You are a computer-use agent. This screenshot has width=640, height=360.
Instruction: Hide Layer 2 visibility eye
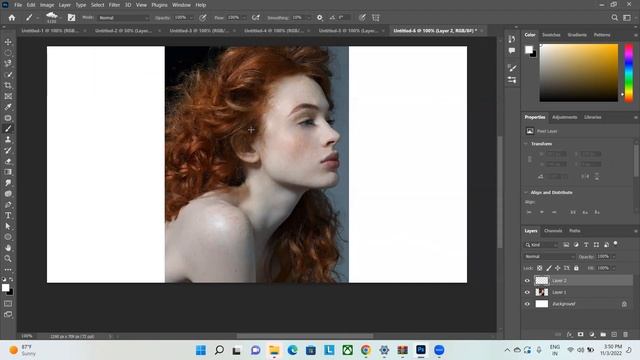[x=527, y=281]
